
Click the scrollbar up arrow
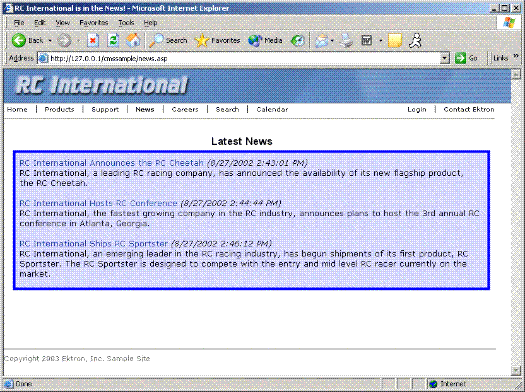pos(516,74)
